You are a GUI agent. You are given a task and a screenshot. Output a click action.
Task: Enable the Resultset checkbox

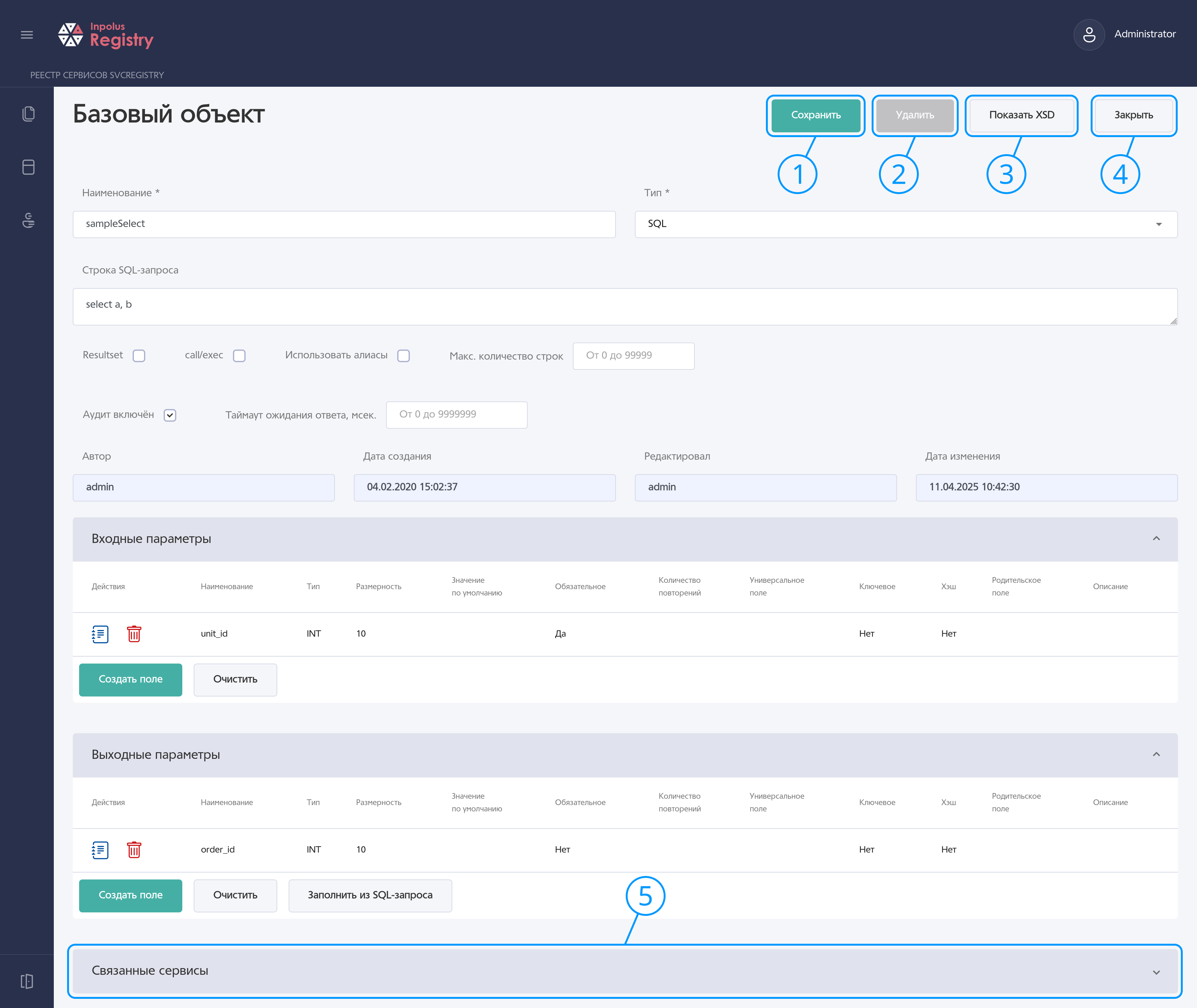point(139,356)
